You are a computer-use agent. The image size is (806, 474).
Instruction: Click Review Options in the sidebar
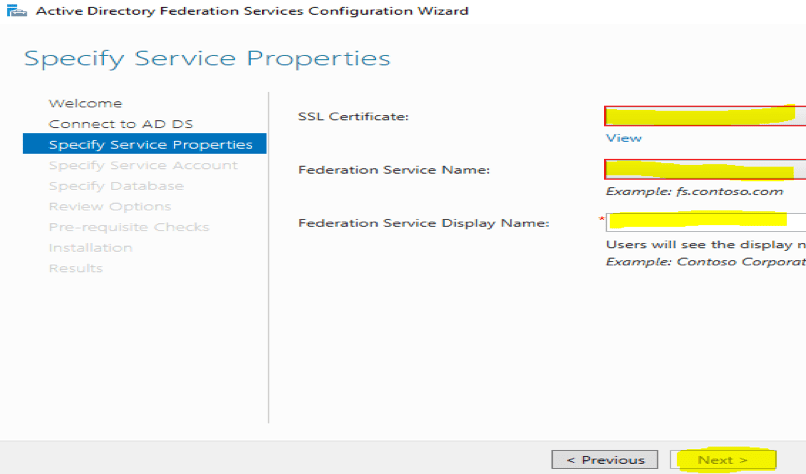coord(110,206)
